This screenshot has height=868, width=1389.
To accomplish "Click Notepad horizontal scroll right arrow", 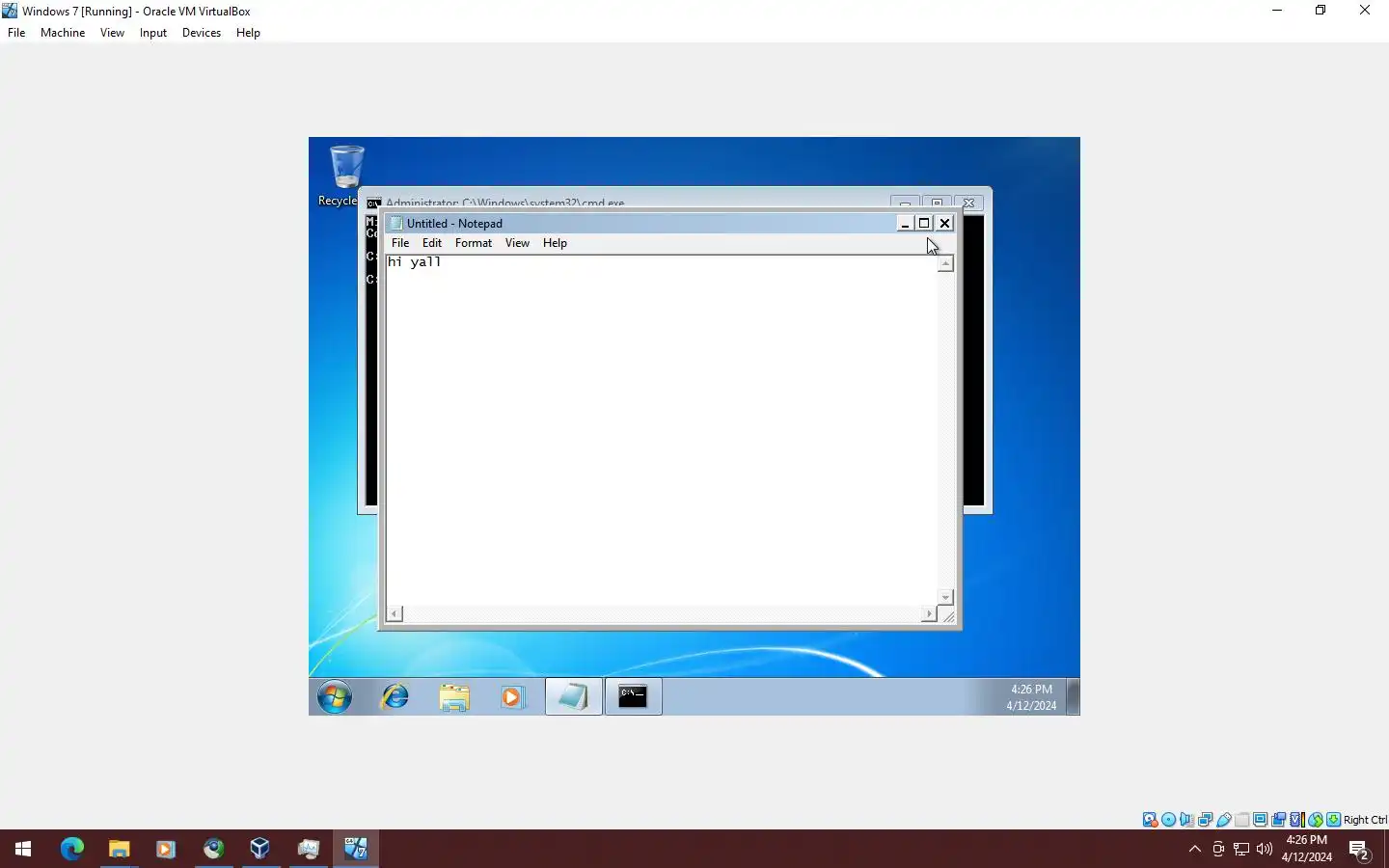I will tap(929, 613).
